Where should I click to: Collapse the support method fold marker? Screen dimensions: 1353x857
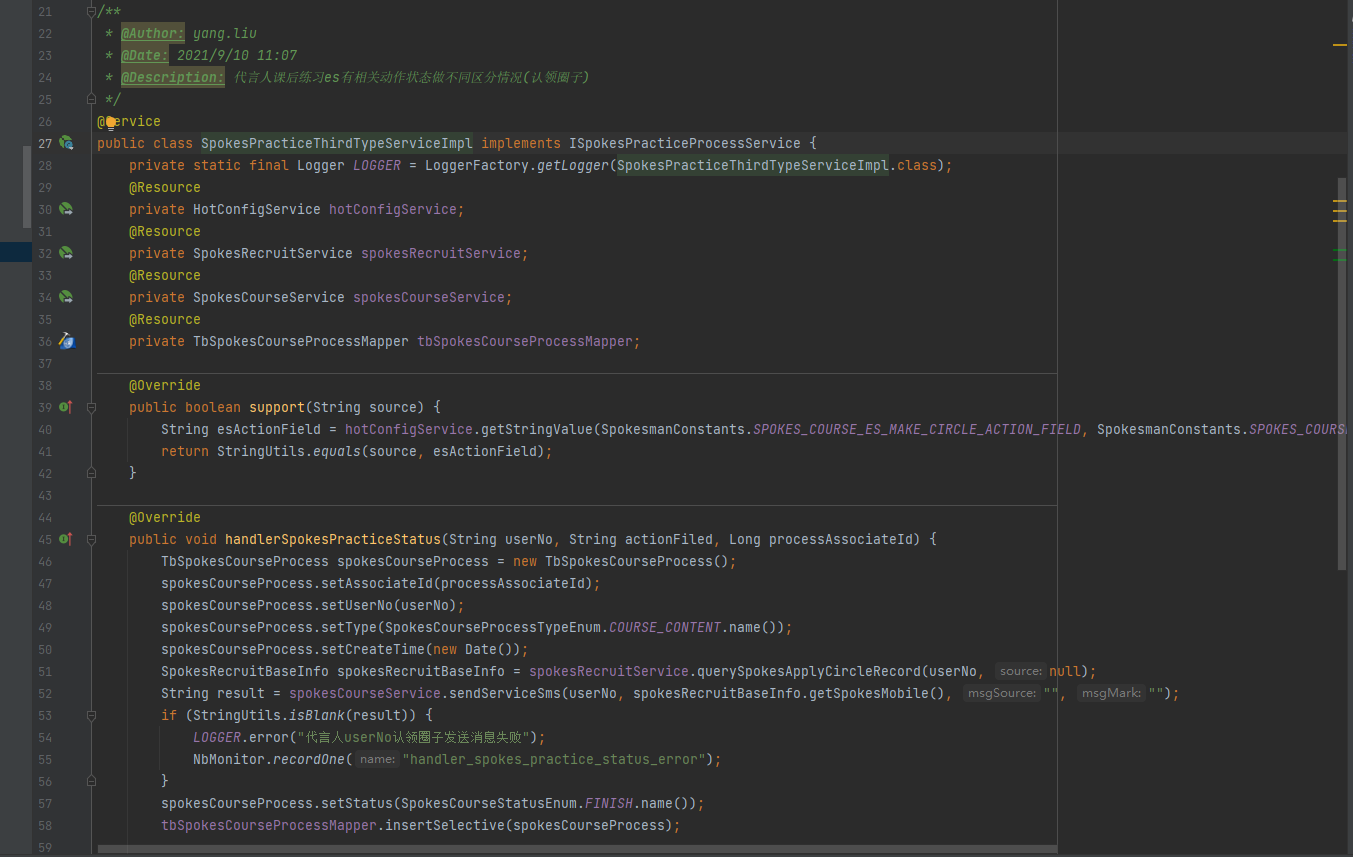coord(91,407)
